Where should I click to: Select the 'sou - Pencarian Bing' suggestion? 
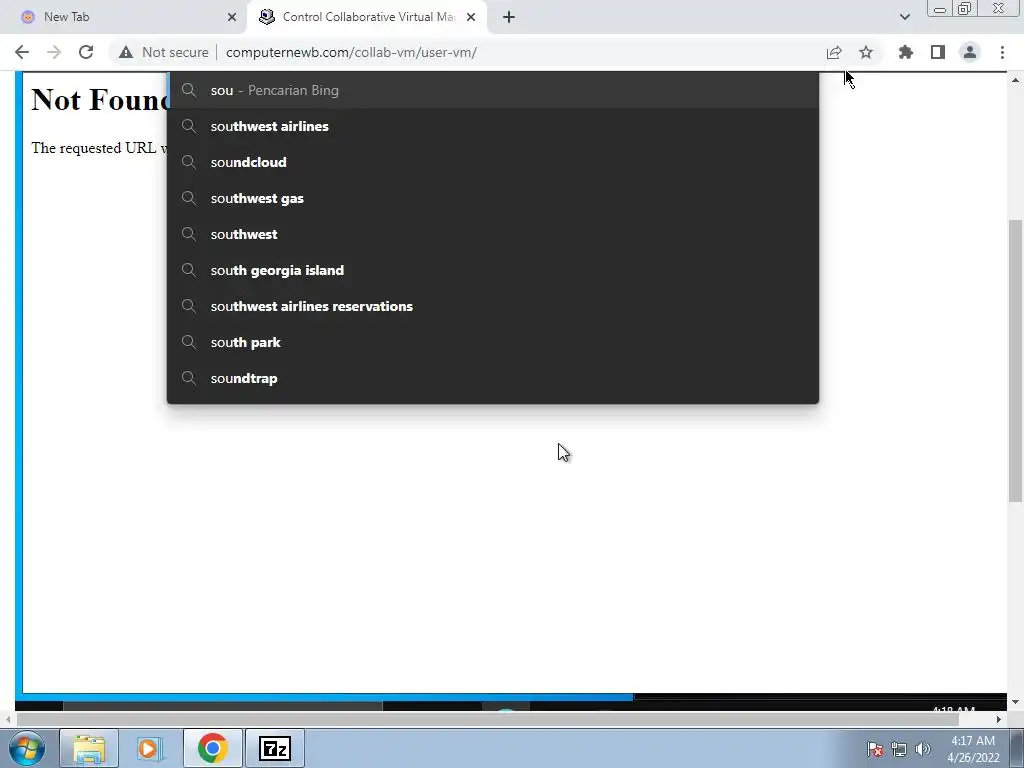[x=493, y=90]
